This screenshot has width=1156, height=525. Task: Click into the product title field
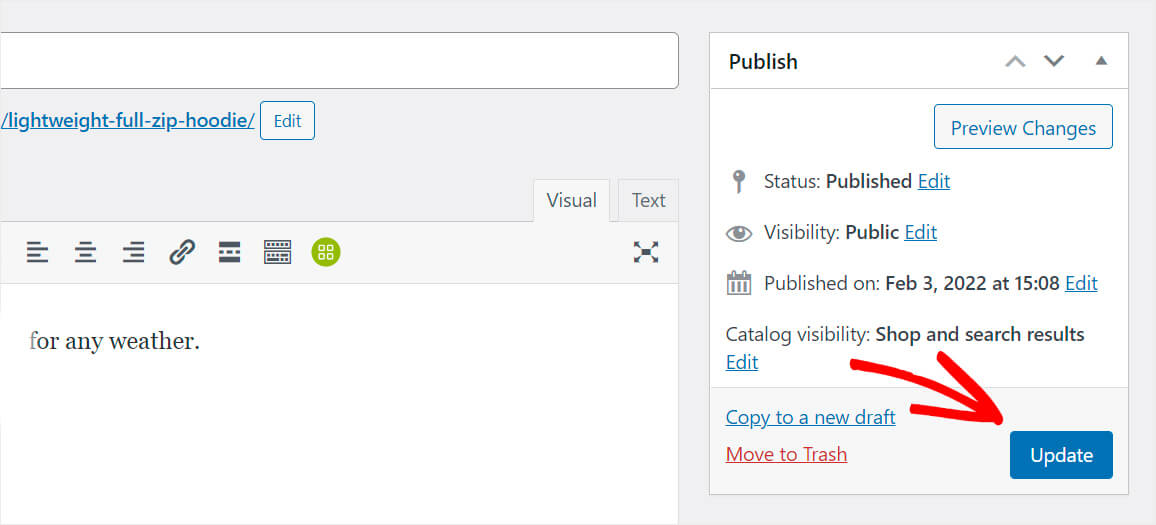tap(330, 61)
